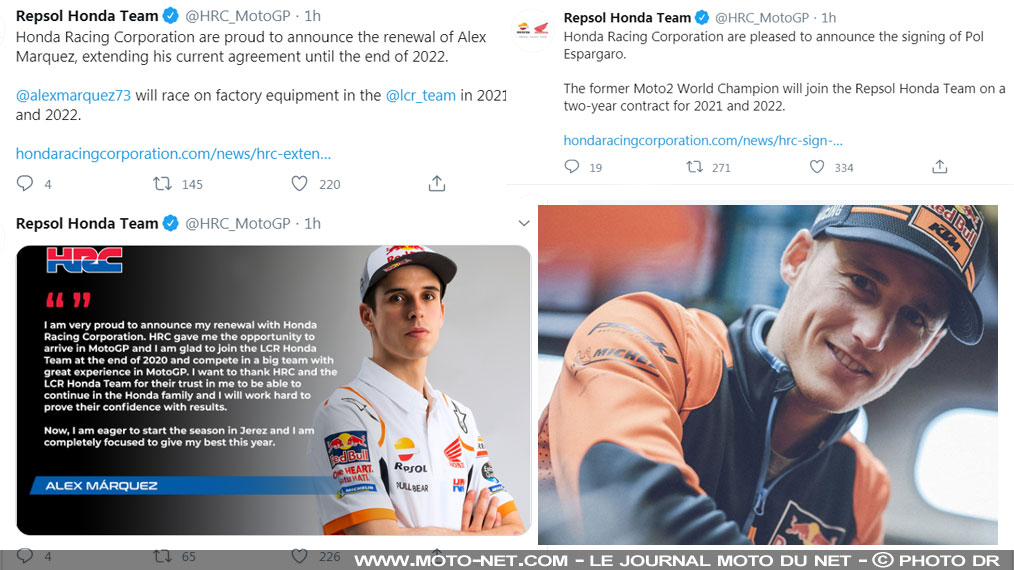The image size is (1014, 570).
Task: Share the Pol Espargaro signing tweet
Action: 940,167
